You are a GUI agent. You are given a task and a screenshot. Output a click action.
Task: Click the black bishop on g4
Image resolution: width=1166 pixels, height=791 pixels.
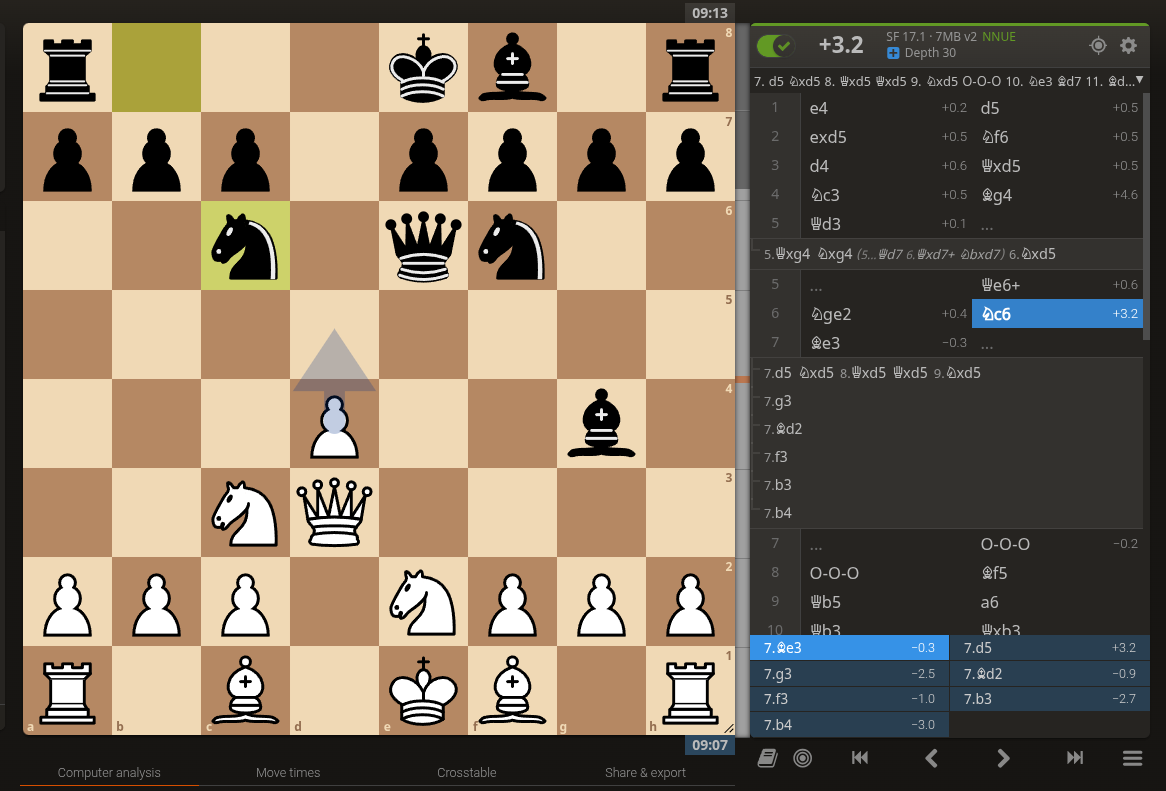tap(602, 424)
